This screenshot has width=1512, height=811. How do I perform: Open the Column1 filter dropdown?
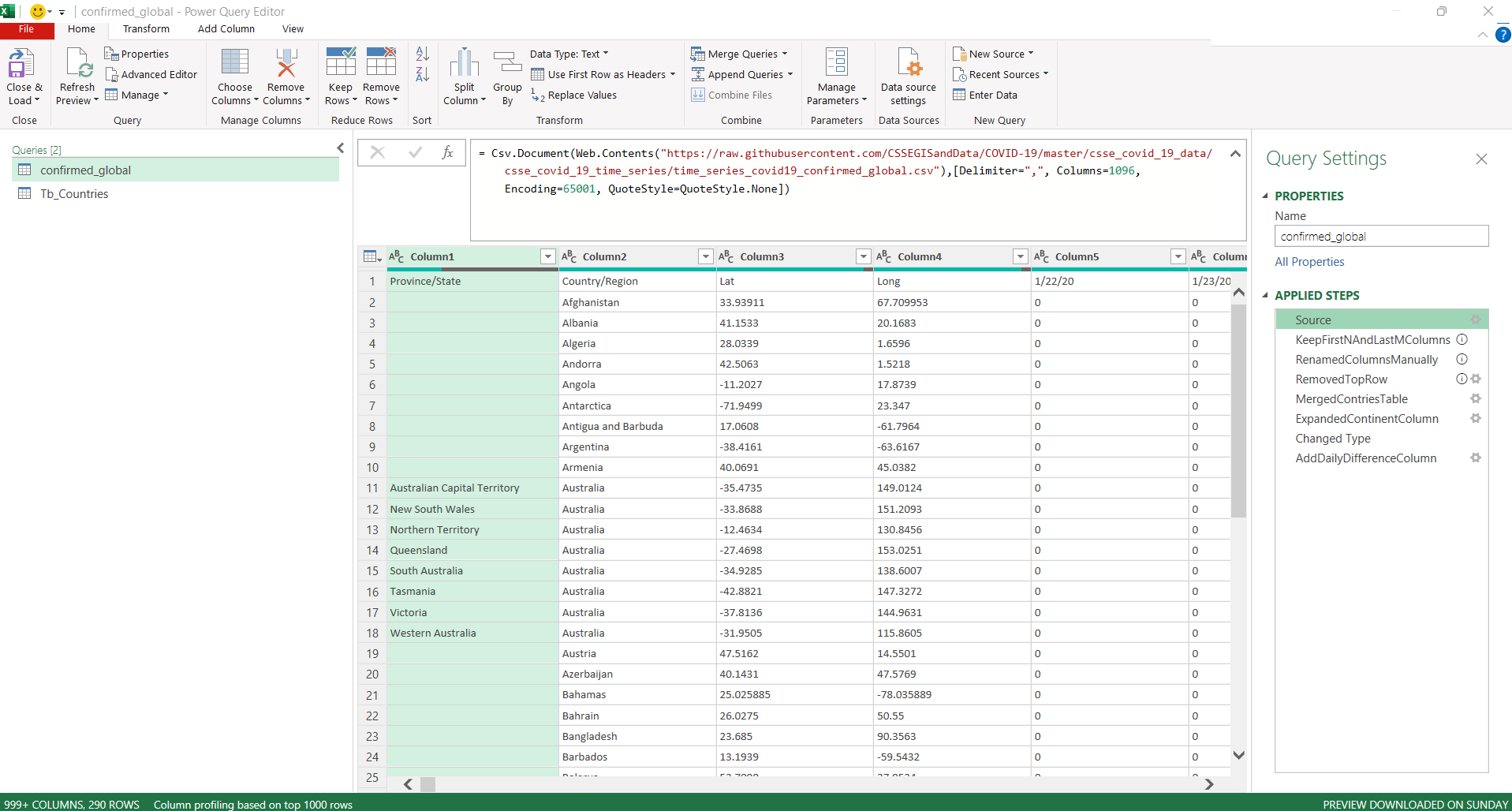[x=547, y=256]
